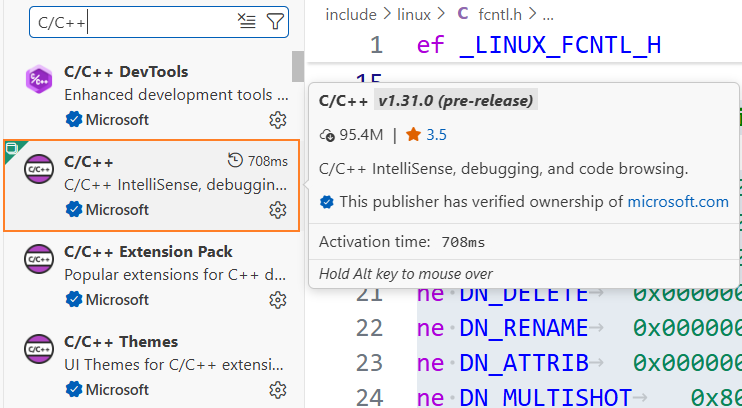The height and width of the screenshot is (408, 742).
Task: Click DN_ATTRIB in the editor
Action: 524,363
